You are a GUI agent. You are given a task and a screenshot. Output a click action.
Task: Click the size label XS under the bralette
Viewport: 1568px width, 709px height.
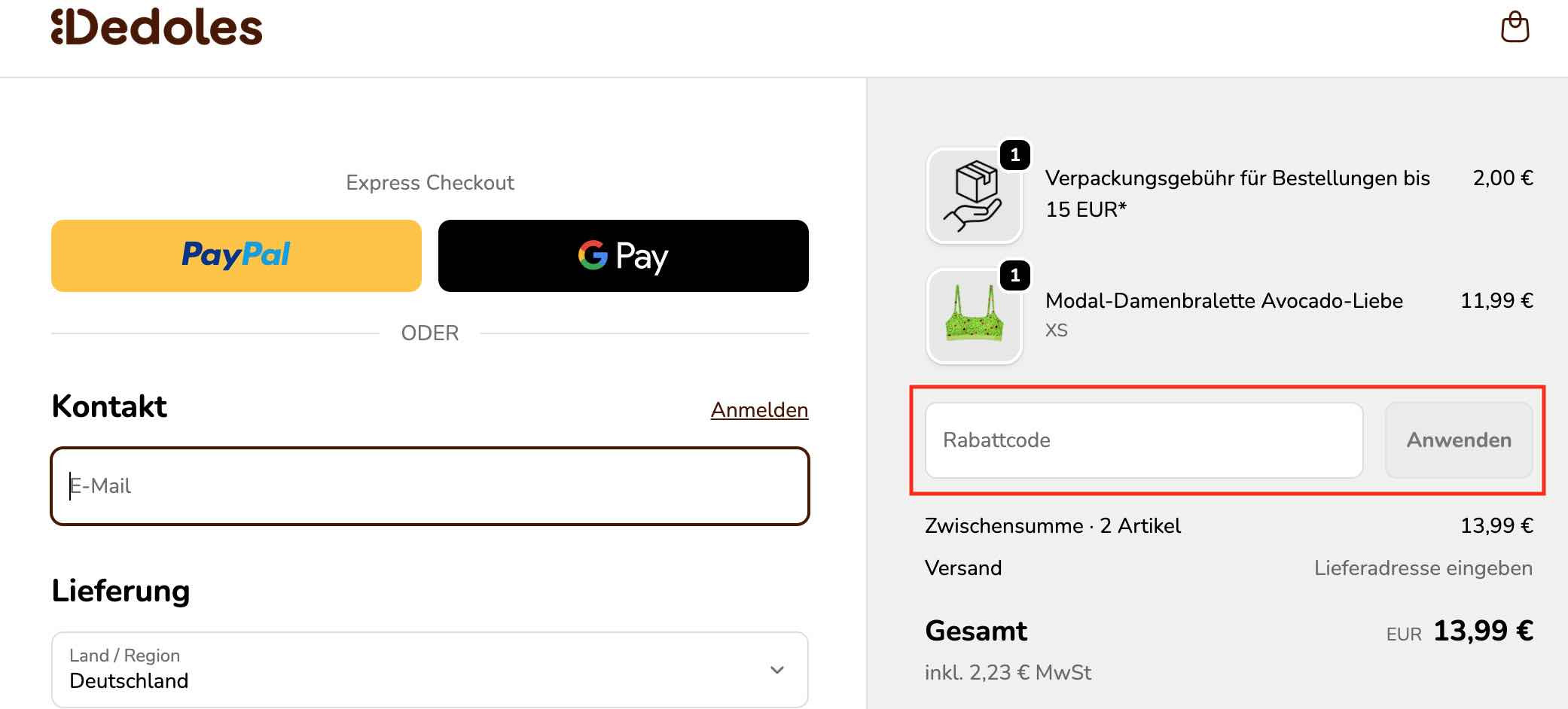tap(1057, 329)
